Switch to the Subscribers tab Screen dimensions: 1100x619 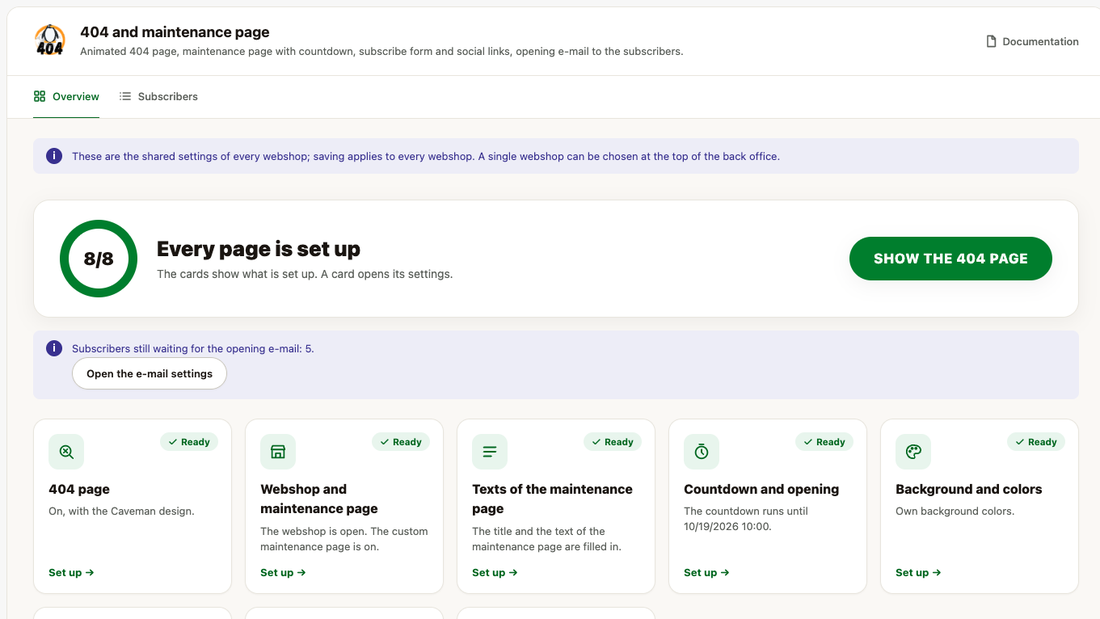[159, 96]
